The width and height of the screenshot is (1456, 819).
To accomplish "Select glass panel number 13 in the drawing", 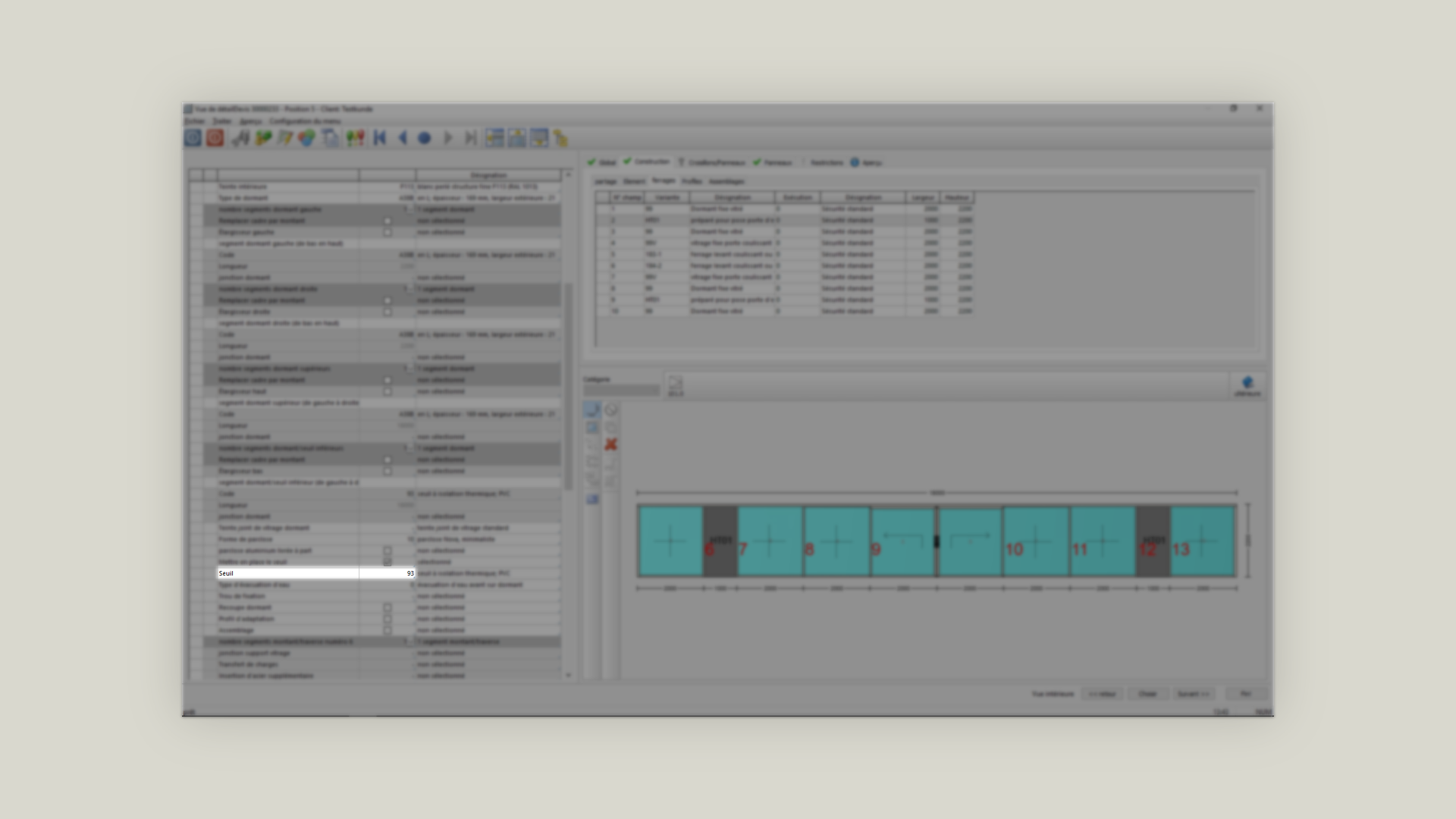I will tap(1203, 541).
